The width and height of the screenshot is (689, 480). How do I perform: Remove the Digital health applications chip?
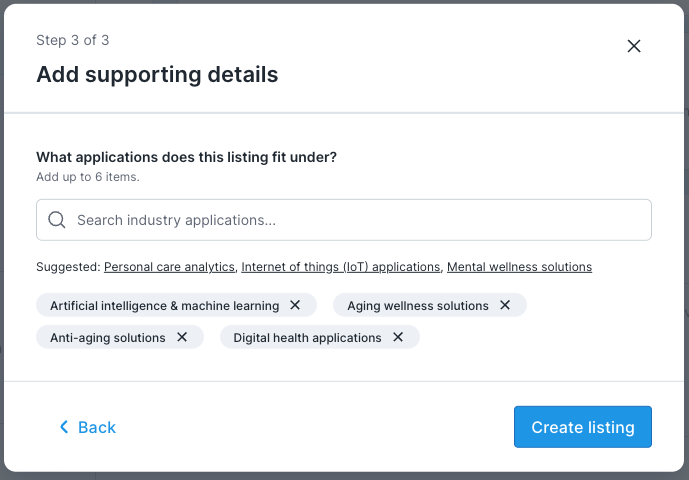(x=398, y=337)
